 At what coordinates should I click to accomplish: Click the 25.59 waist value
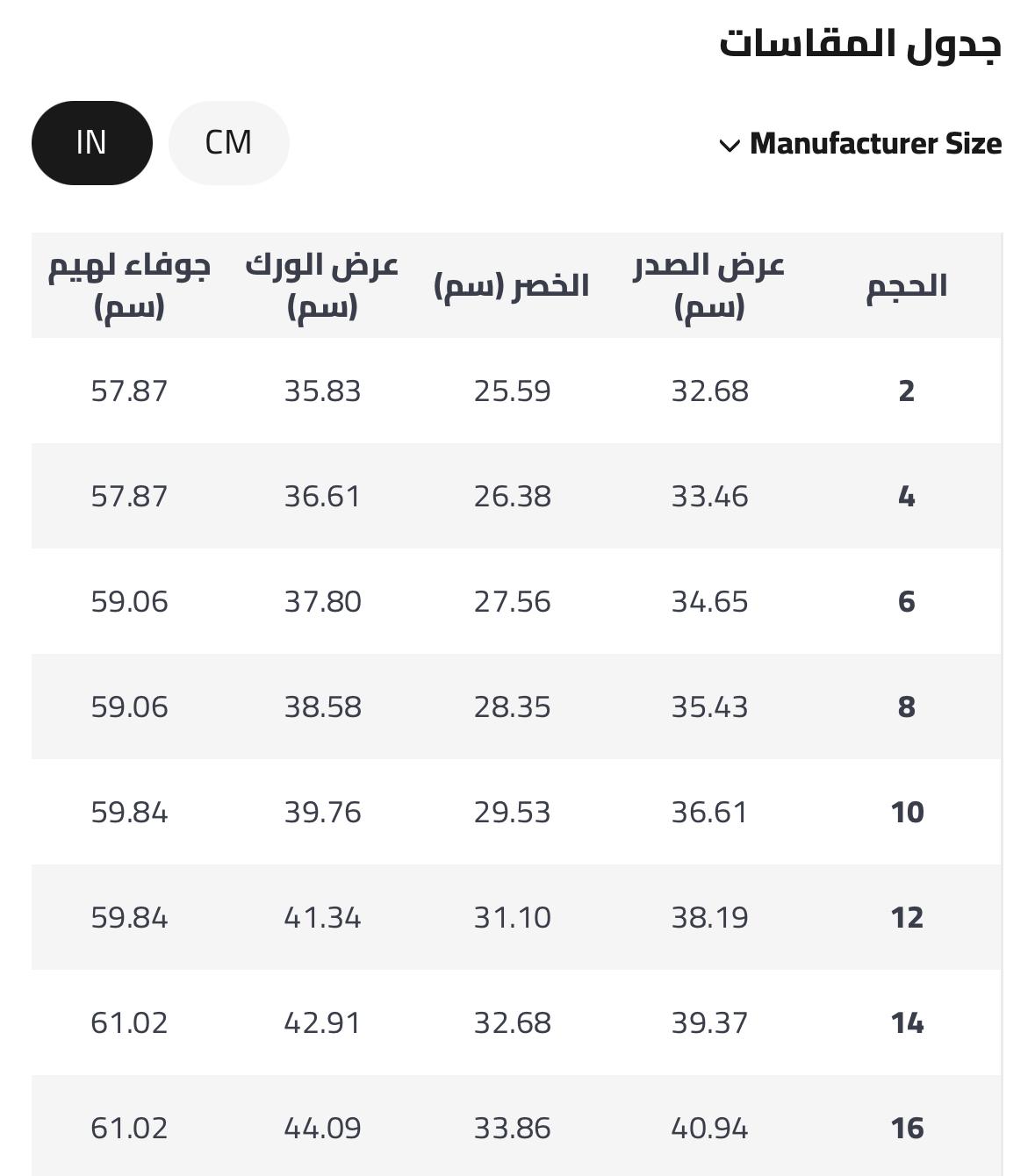[512, 391]
